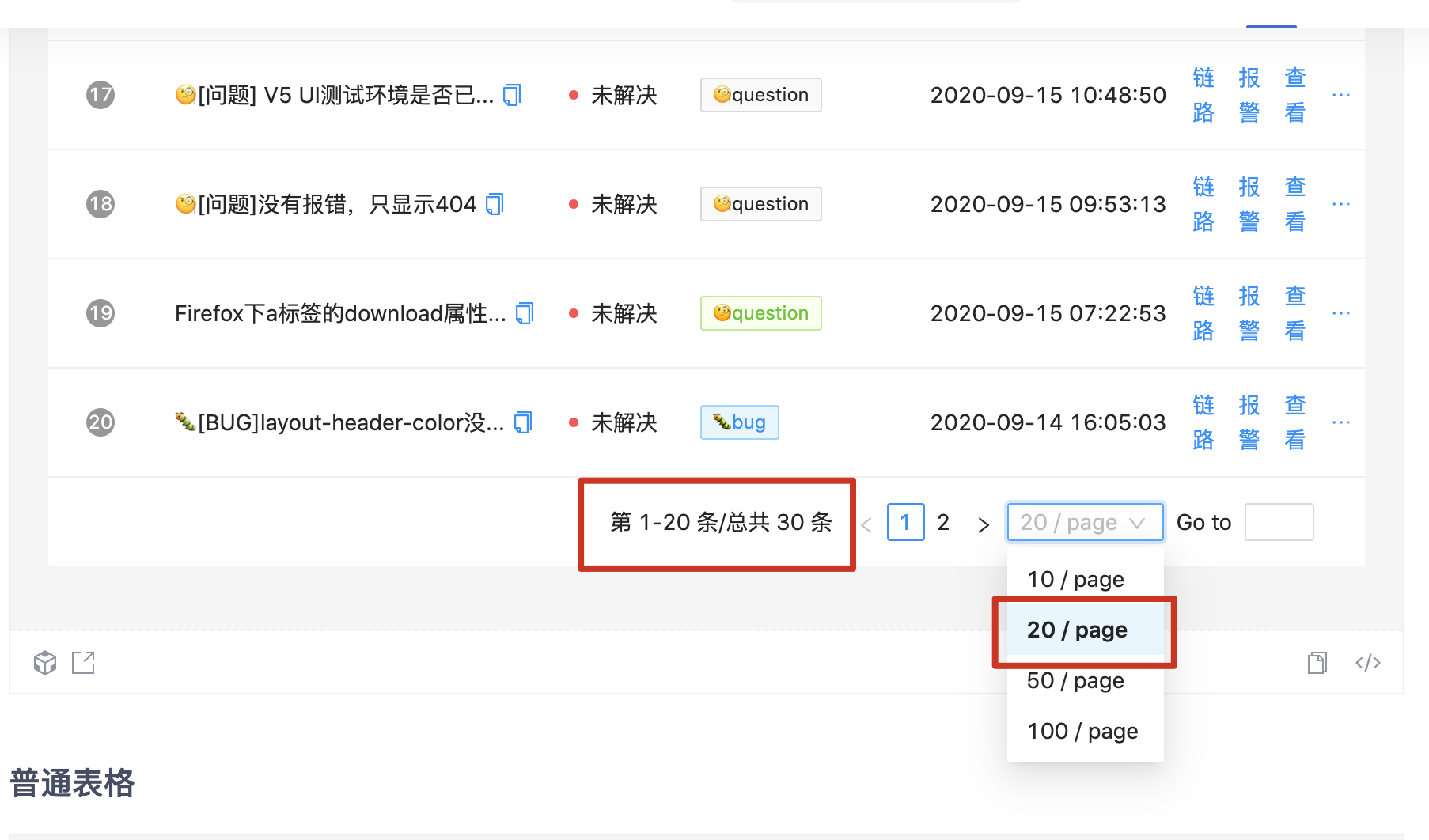Open more actions for row 17
Image resolution: width=1429 pixels, height=840 pixels.
[x=1341, y=95]
